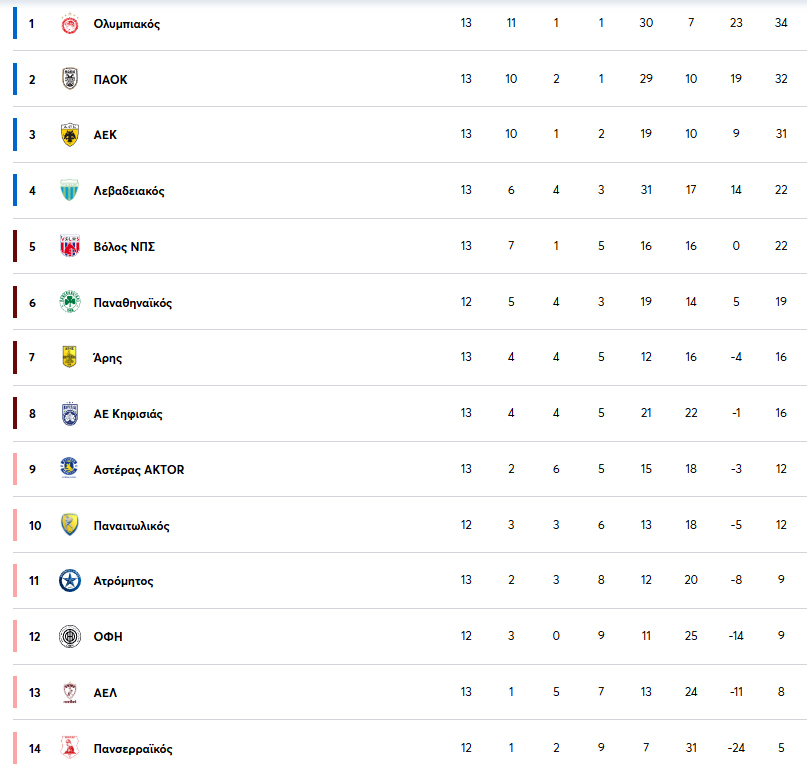Click the ΑΕΛ team crest icon
Screen dimensions: 807x772
tap(69, 693)
